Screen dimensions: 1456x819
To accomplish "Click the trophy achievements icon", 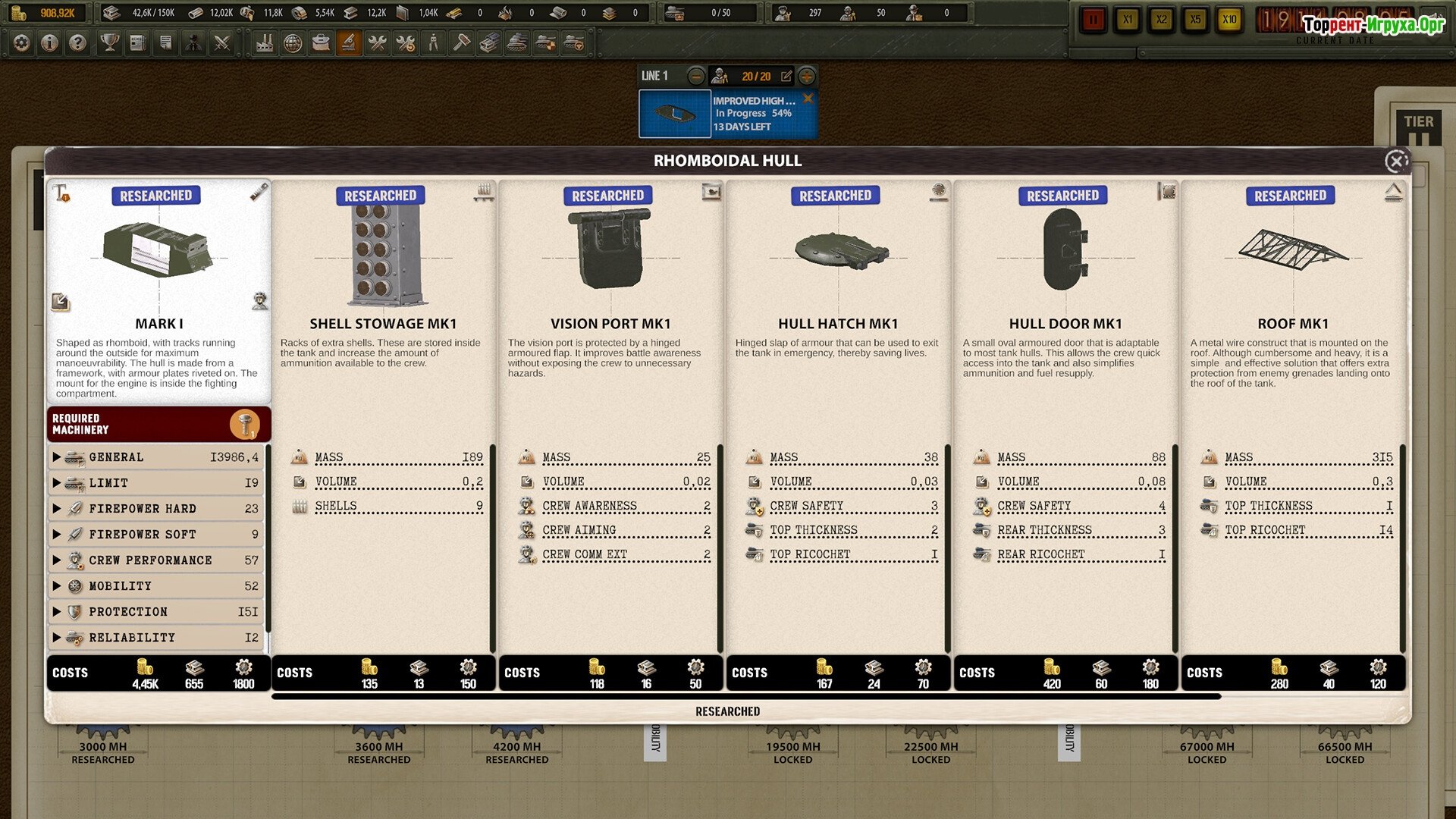I will 109,43.
